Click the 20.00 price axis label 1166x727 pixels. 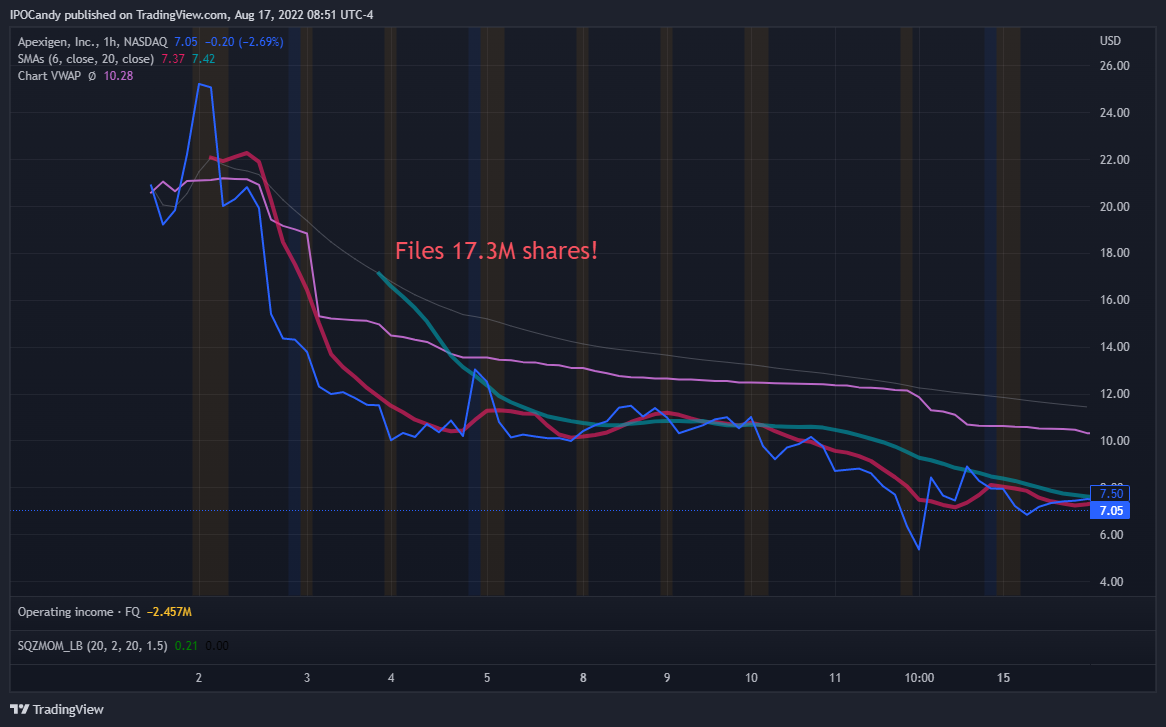(1115, 206)
